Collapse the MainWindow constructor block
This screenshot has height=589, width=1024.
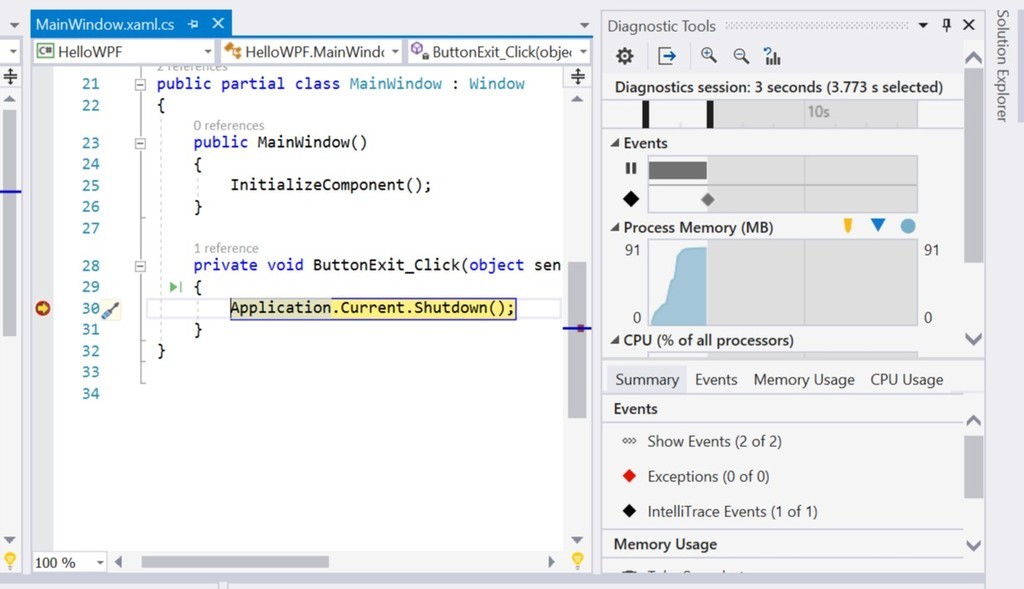[140, 143]
